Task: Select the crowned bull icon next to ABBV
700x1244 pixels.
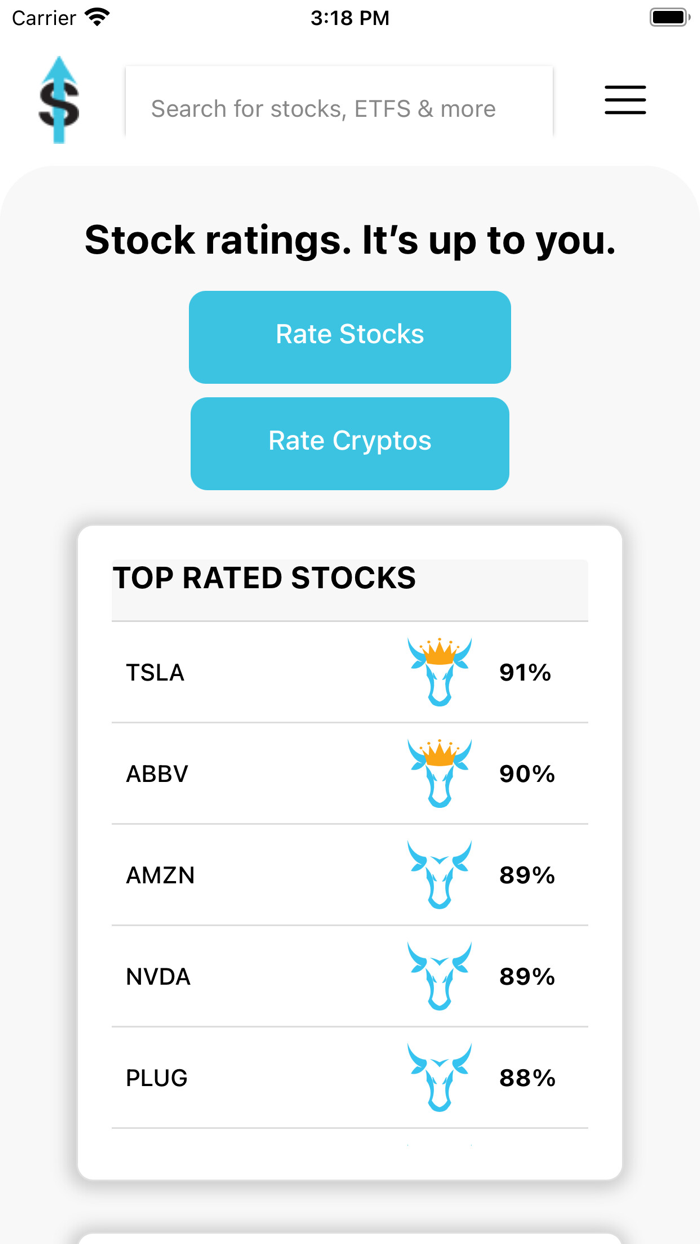Action: pyautogui.click(x=439, y=773)
